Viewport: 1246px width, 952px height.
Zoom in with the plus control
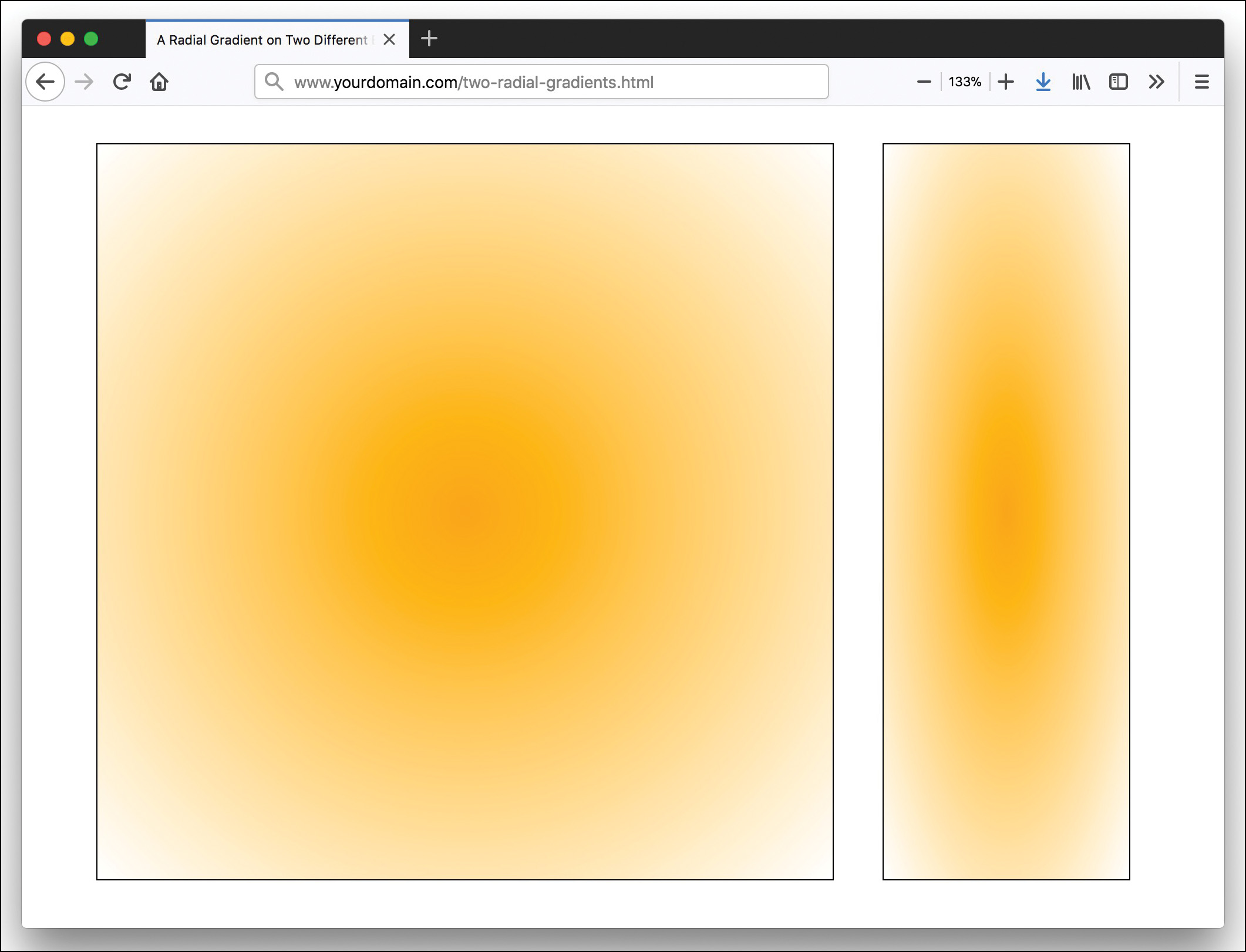(1005, 82)
